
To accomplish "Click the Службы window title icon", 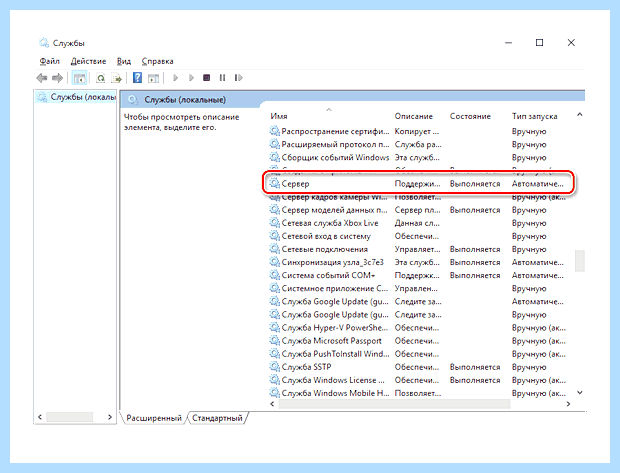I will click(x=44, y=42).
